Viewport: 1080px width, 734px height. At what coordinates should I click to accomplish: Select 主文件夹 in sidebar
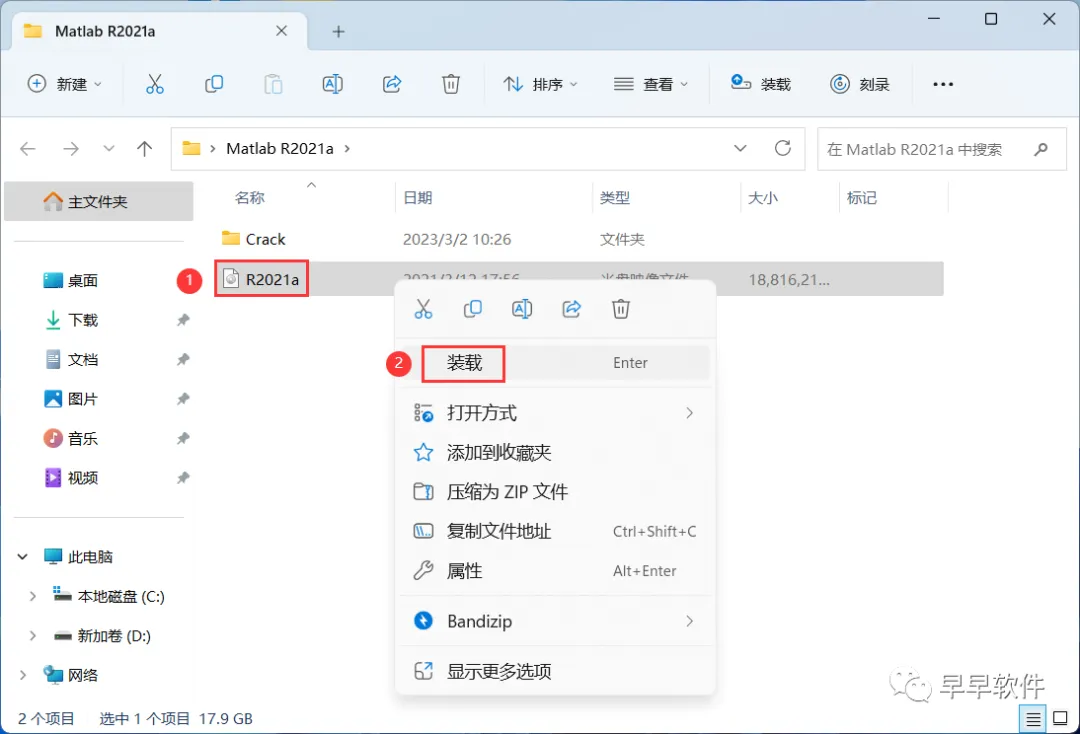point(98,202)
